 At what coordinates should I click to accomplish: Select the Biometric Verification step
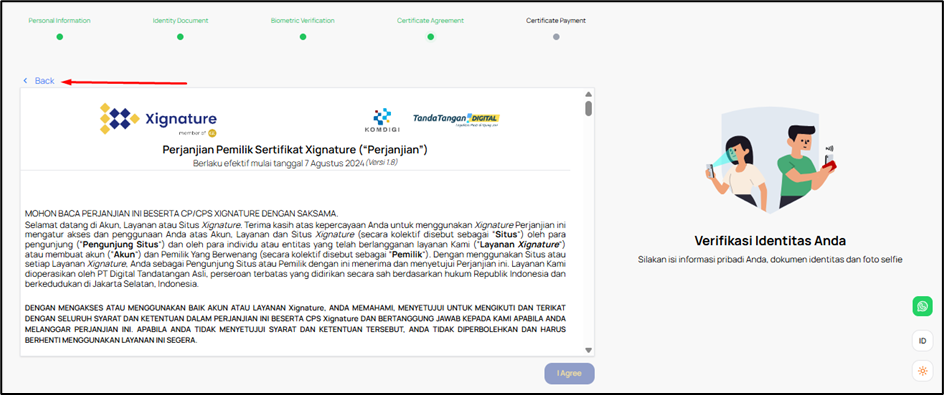[x=303, y=20]
